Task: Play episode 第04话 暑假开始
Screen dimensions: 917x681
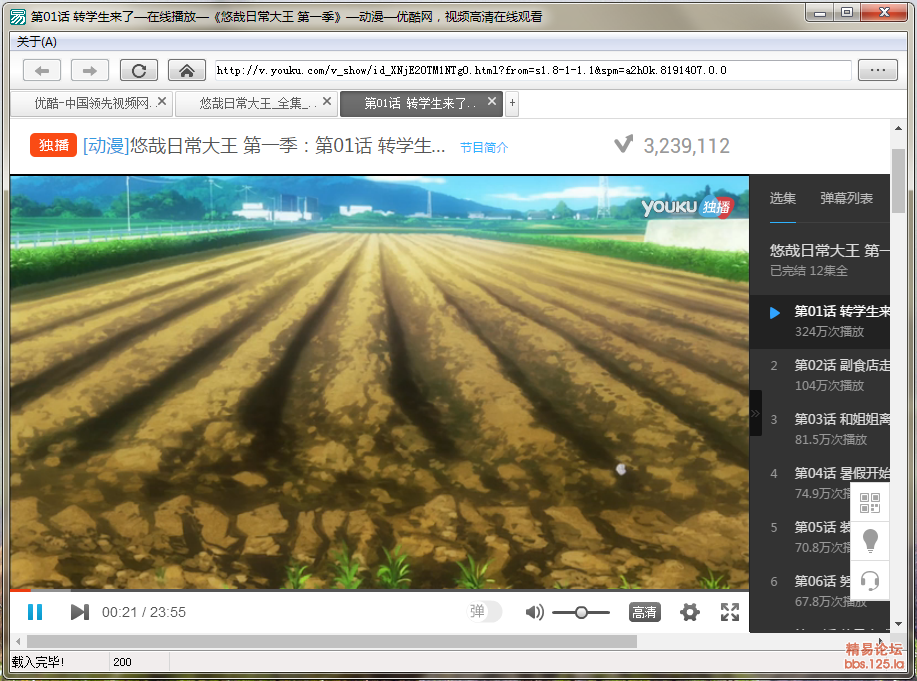Action: (x=820, y=483)
